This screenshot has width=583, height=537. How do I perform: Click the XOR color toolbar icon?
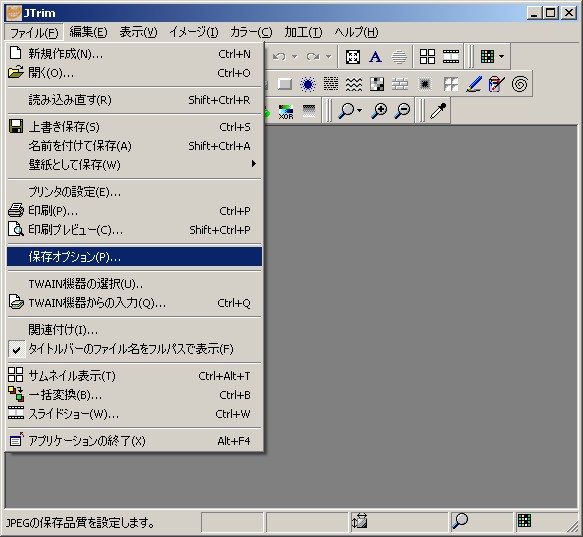[286, 112]
